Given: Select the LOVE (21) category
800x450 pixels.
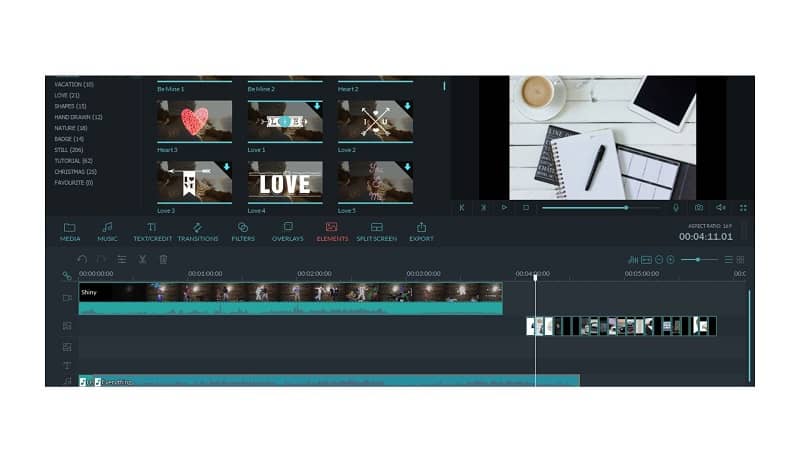Looking at the screenshot, I should coord(67,95).
